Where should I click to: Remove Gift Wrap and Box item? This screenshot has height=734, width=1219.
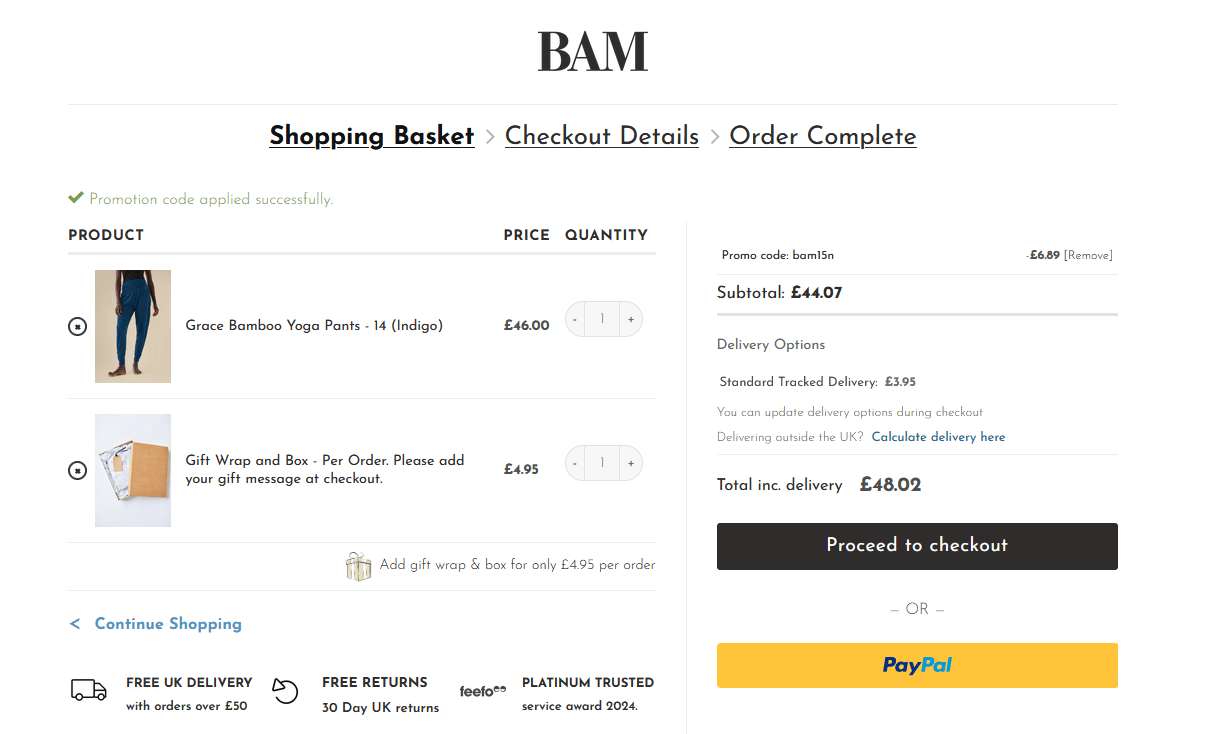tap(77, 470)
